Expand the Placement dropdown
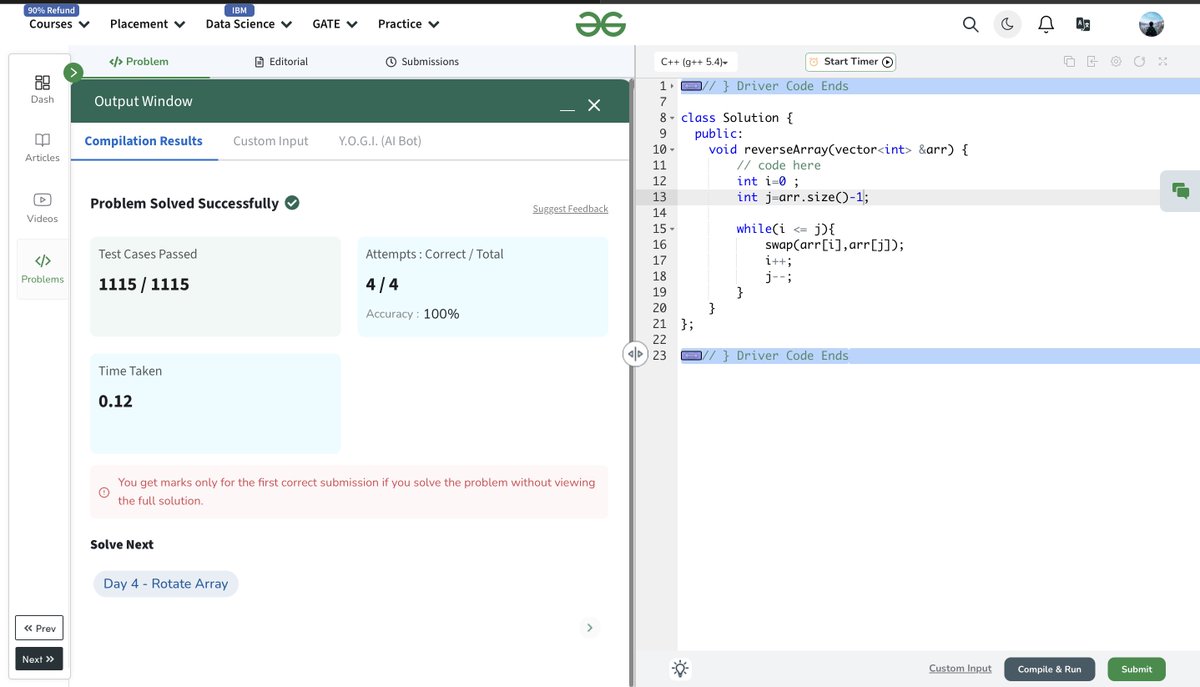 point(147,24)
